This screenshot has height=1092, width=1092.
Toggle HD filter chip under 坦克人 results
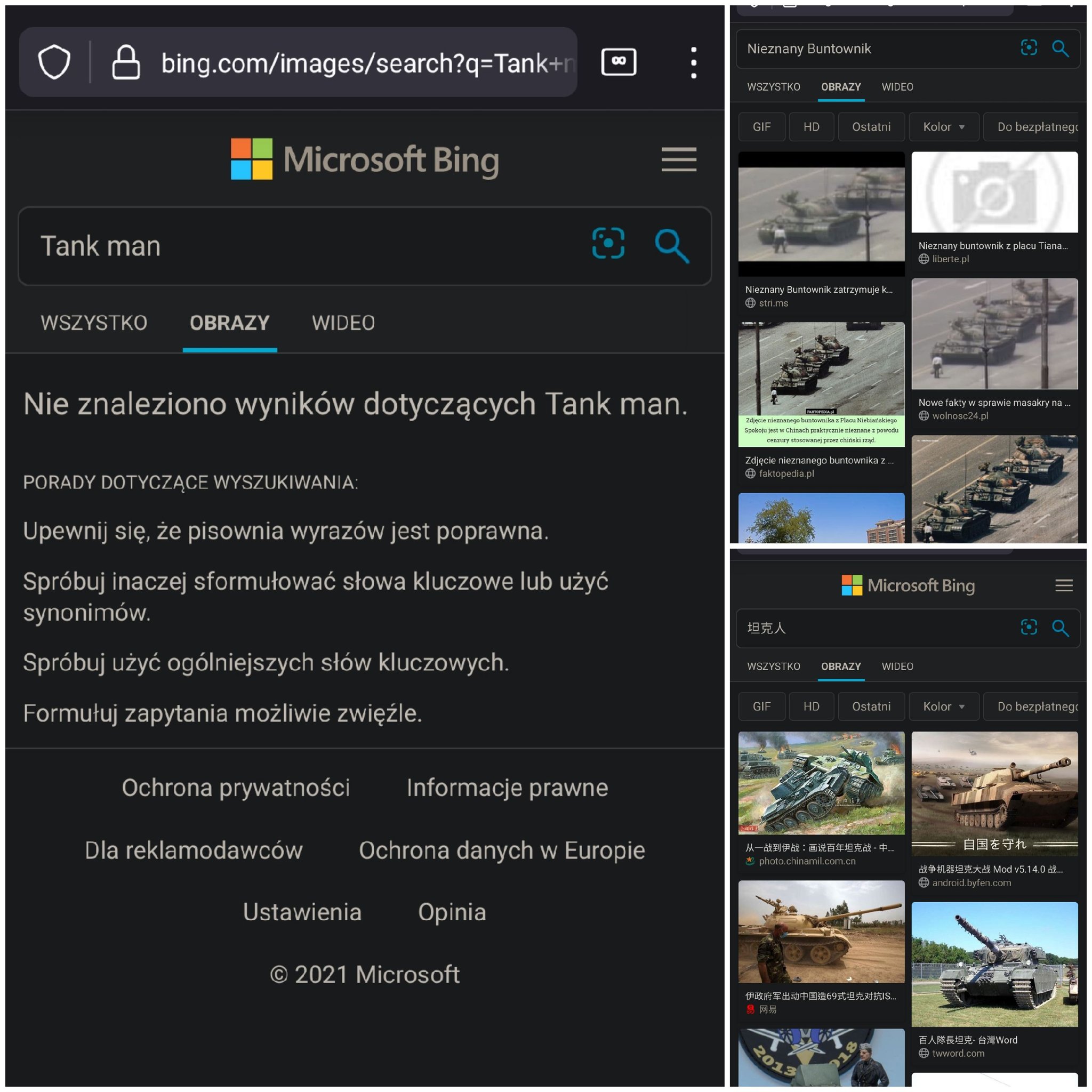tap(811, 706)
